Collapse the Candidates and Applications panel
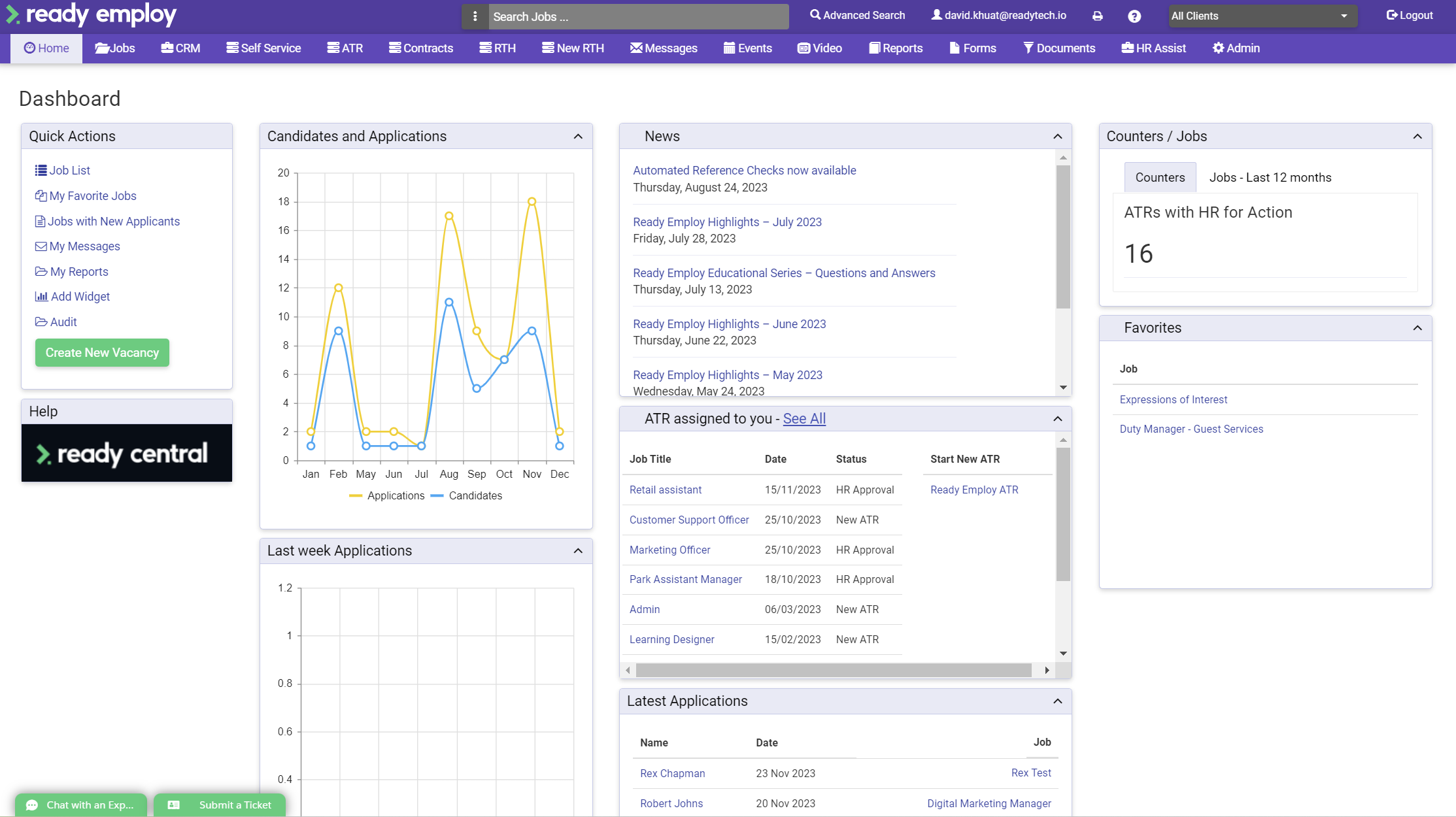Image resolution: width=1456 pixels, height=817 pixels. click(579, 136)
